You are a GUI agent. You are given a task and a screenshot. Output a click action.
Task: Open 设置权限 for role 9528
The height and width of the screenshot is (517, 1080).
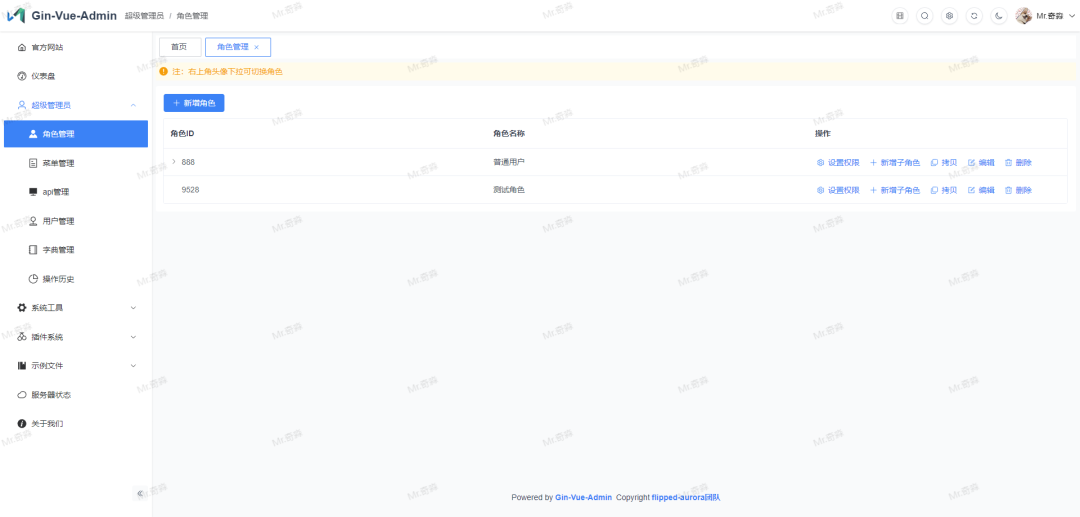coord(838,190)
